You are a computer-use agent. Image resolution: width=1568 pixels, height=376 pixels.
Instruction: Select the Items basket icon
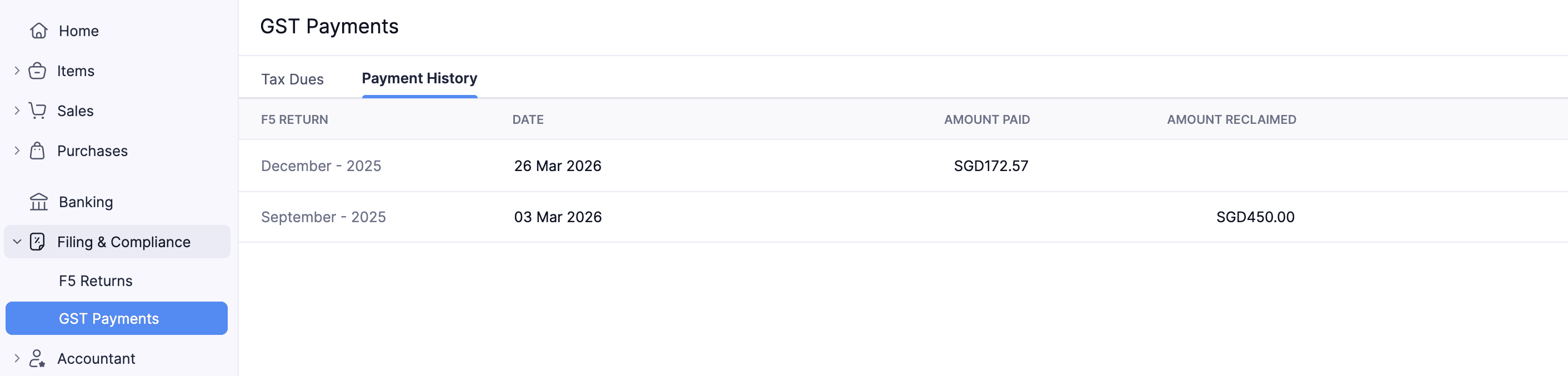tap(37, 71)
